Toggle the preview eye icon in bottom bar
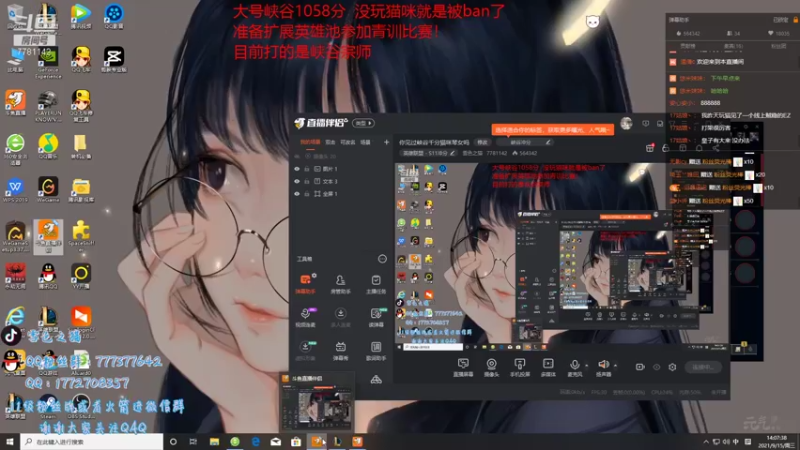Screen dimensions: 800x450 [x=656, y=367]
